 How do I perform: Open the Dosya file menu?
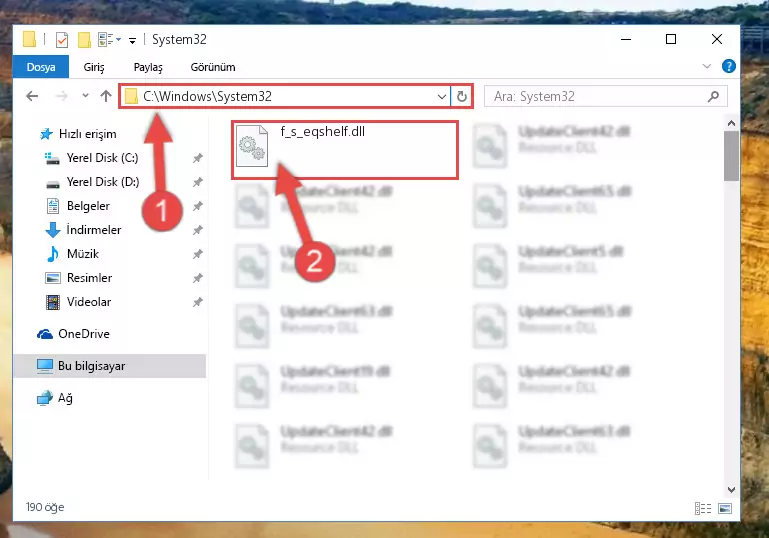pos(41,67)
